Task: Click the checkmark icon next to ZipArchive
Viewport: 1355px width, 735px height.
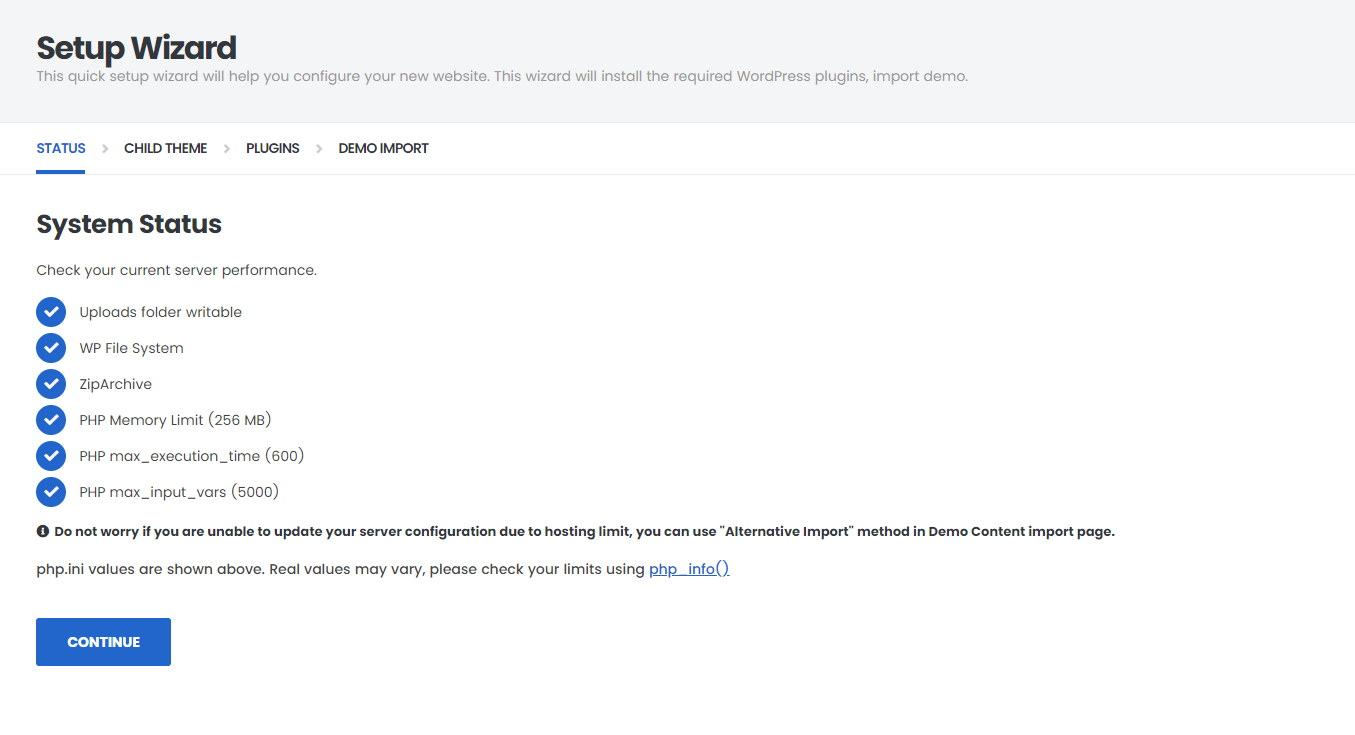Action: click(51, 384)
